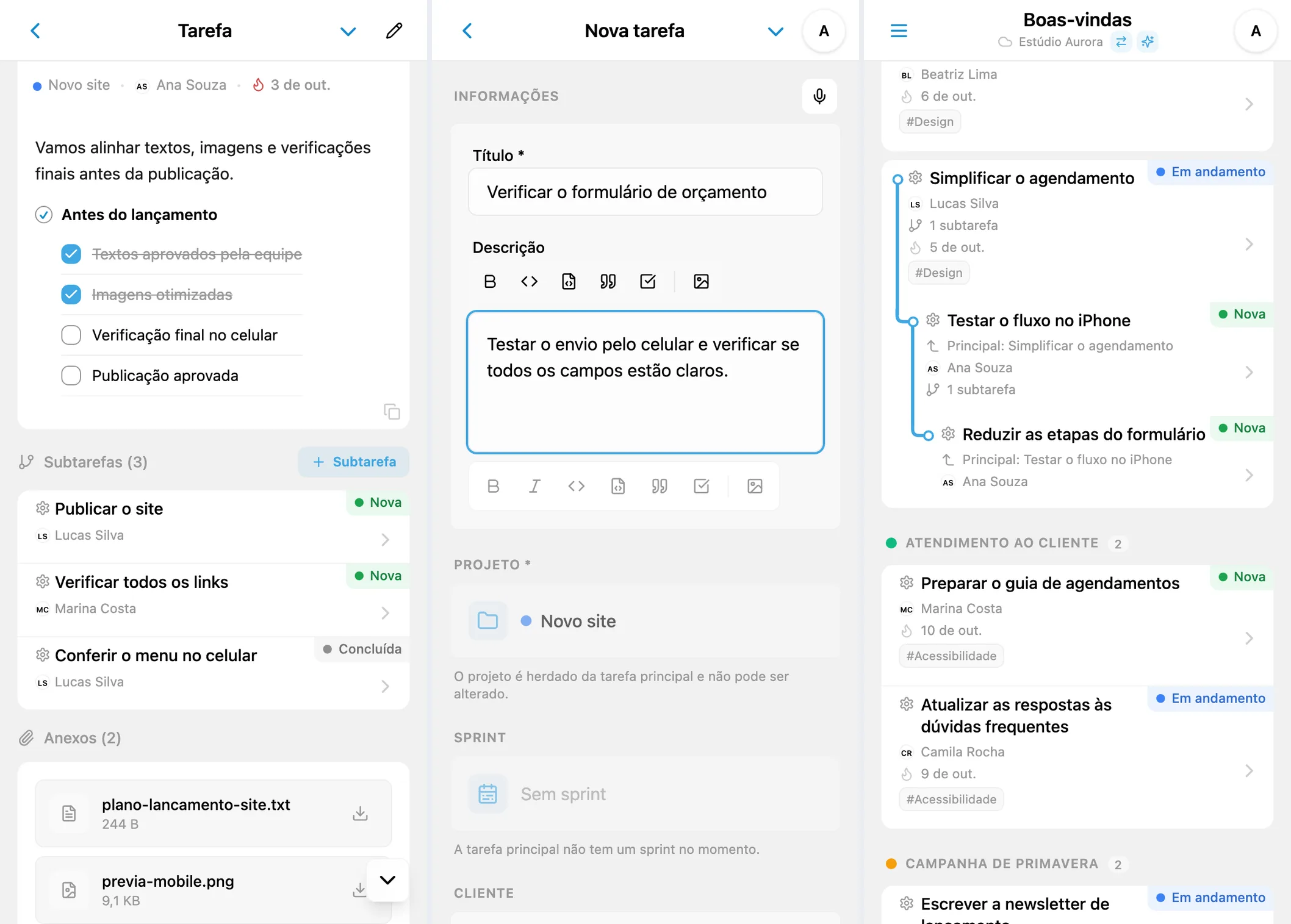
Task: Insert a code block from the upper toolbar
Action: [569, 281]
